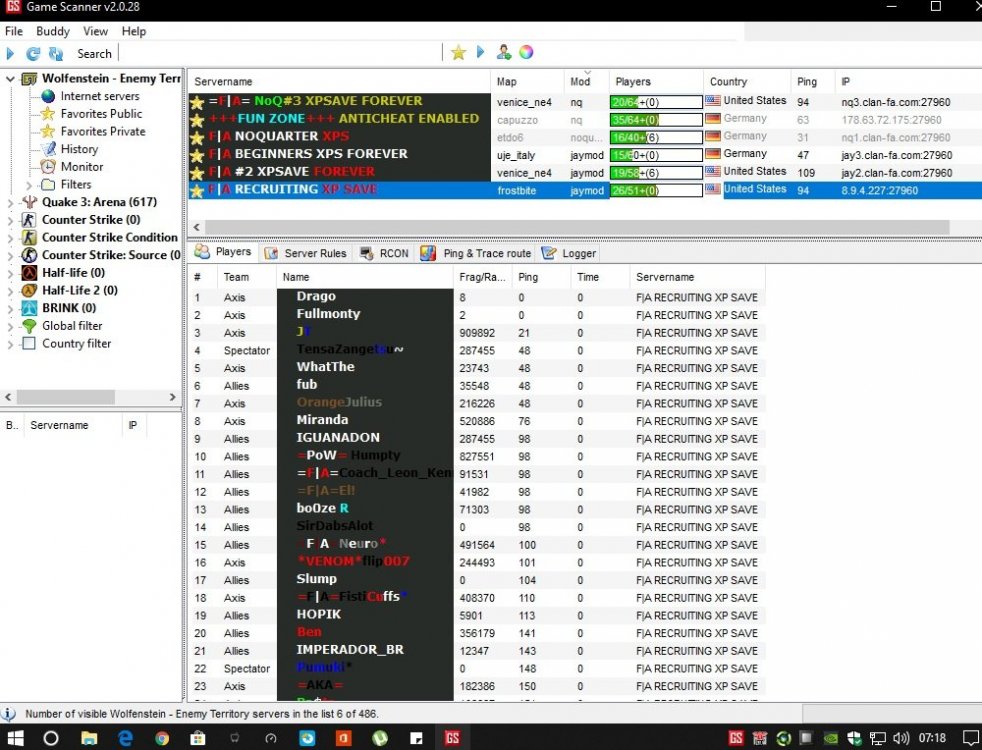
Task: Click the Quake 3: Arena game icon
Action: (x=29, y=202)
